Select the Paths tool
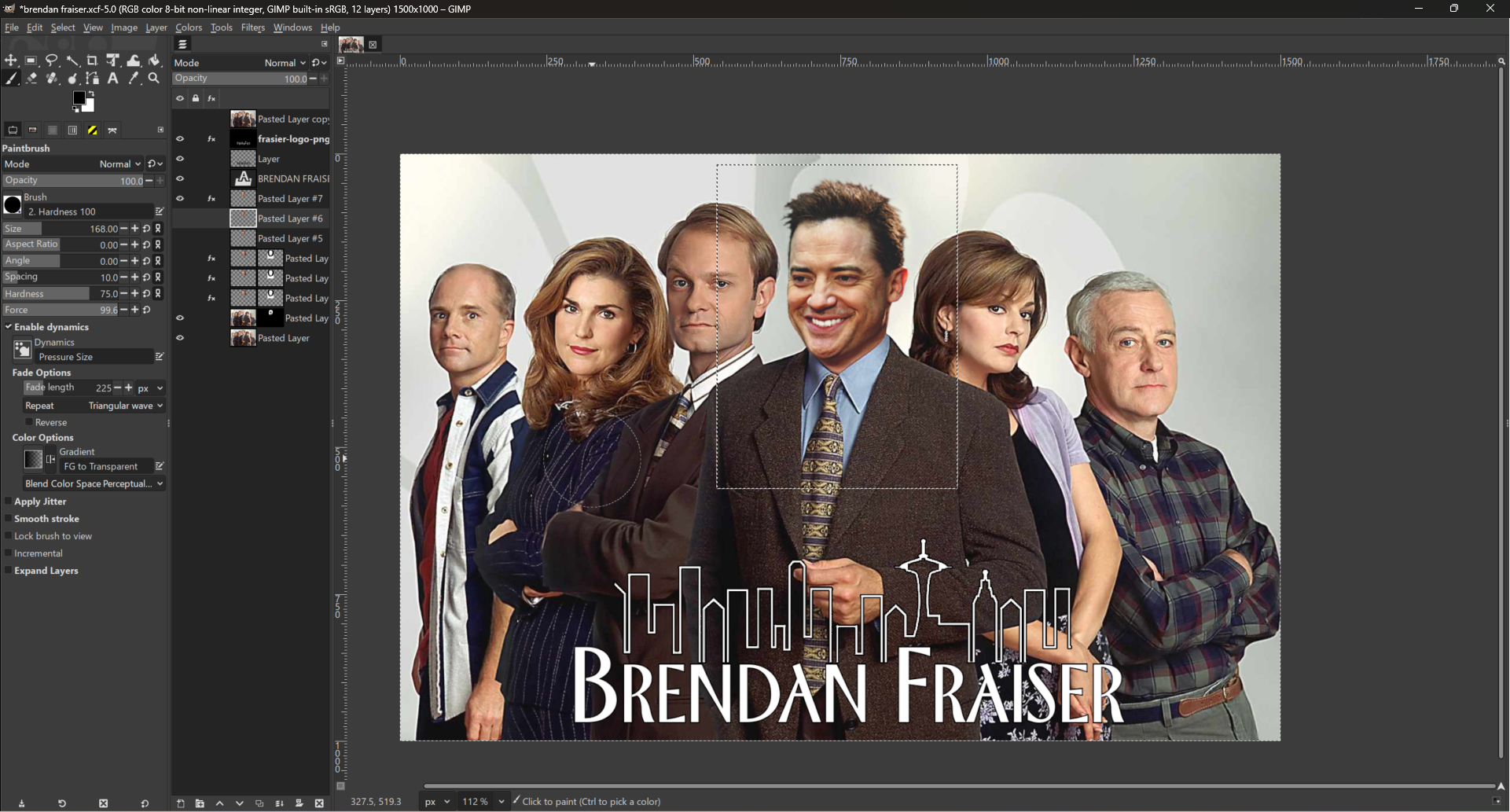This screenshot has height=812, width=1510. click(93, 79)
